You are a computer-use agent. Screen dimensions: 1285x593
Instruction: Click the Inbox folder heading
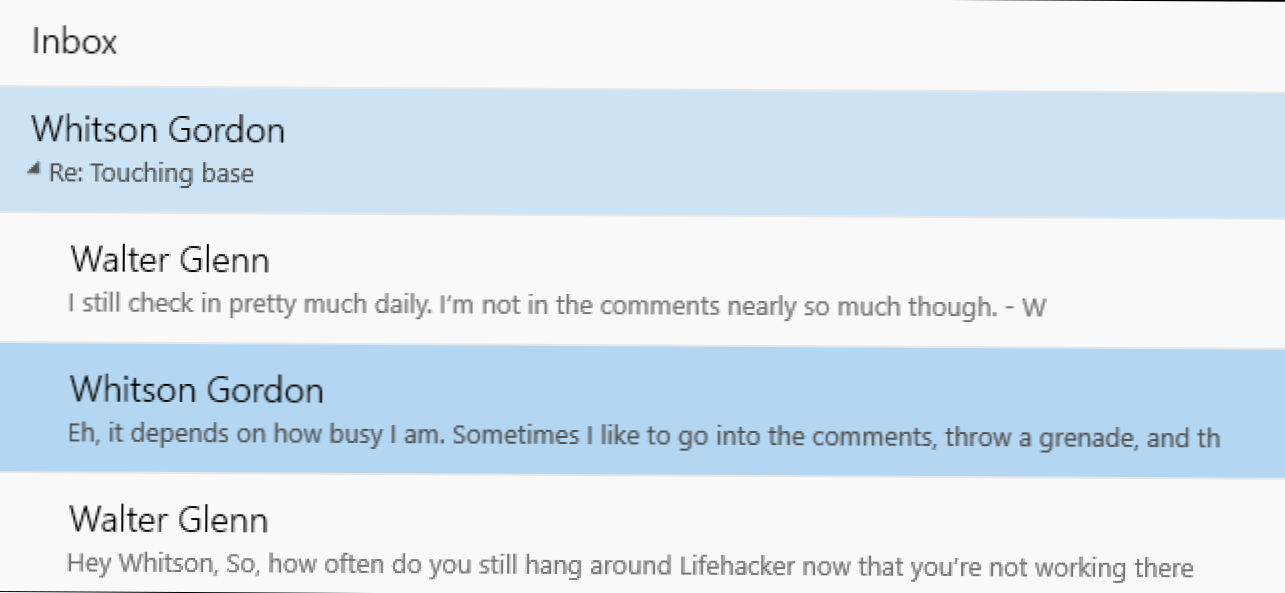click(75, 42)
